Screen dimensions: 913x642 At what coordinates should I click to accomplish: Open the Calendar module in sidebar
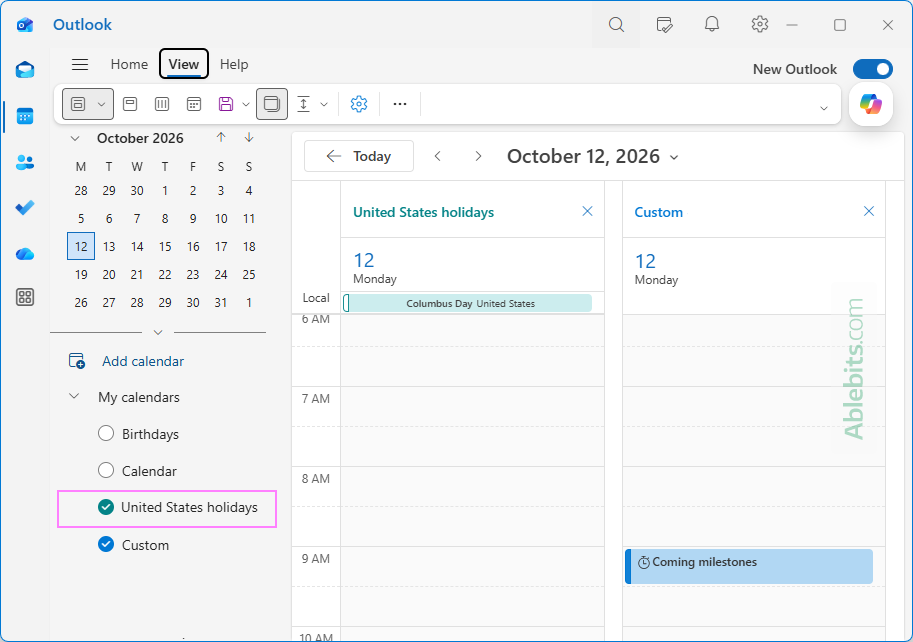(25, 116)
